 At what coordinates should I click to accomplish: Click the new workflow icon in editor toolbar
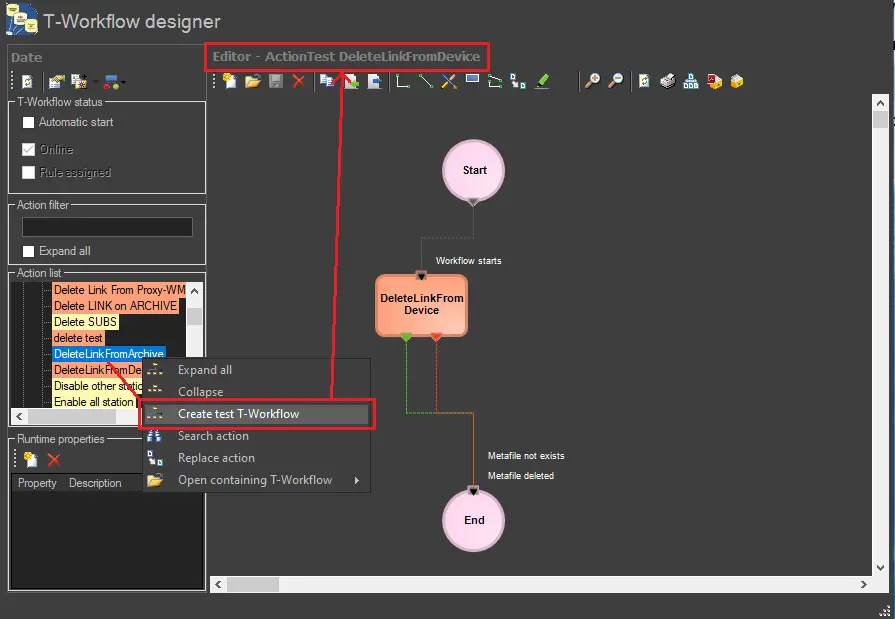230,81
